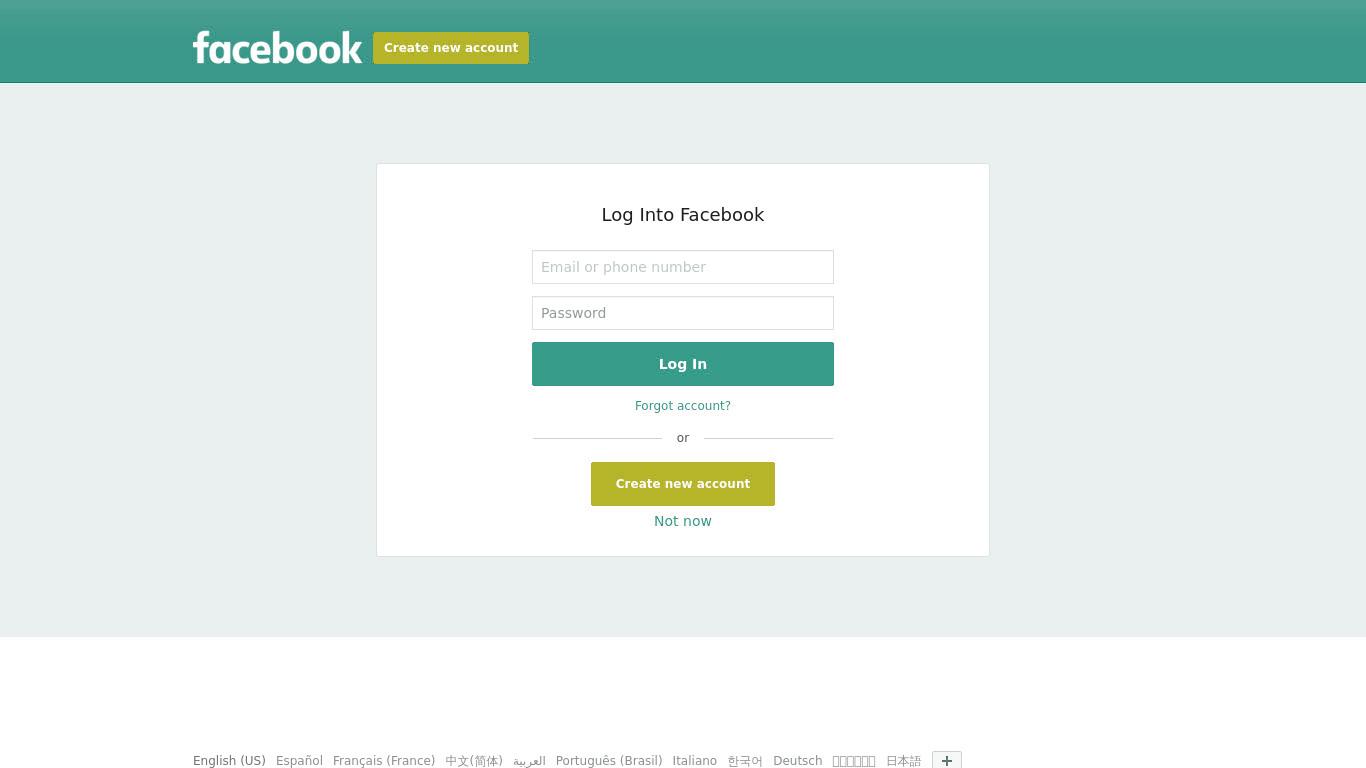Switch language to Arabic
1366x768 pixels.
pyautogui.click(x=529, y=761)
